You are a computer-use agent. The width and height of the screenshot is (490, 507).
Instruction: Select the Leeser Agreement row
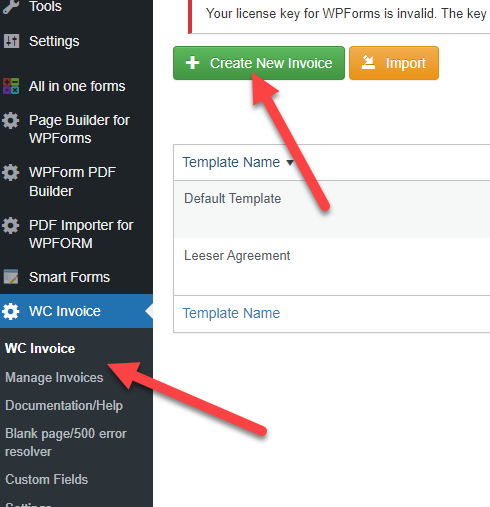pyautogui.click(x=332, y=266)
